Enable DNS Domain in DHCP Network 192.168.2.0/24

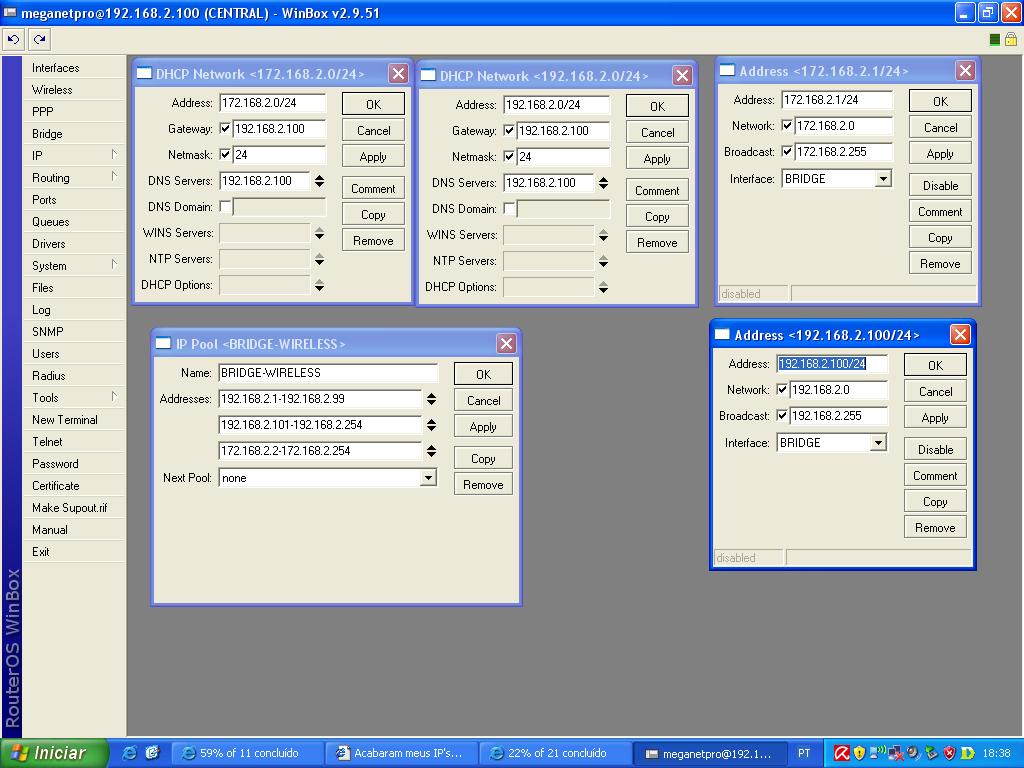pos(509,209)
